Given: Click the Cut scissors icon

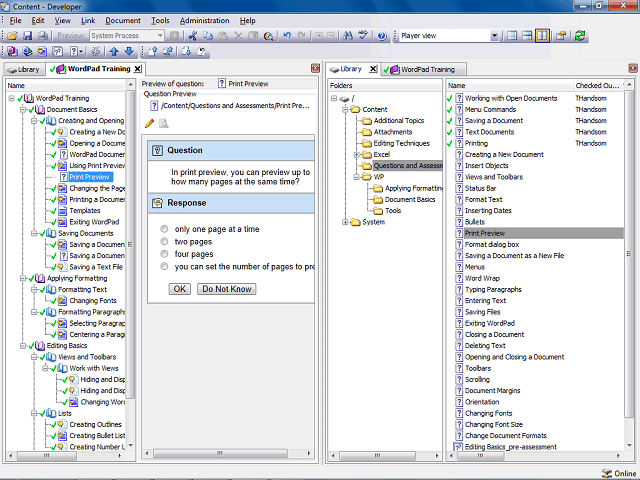Looking at the screenshot, I should (x=193, y=36).
